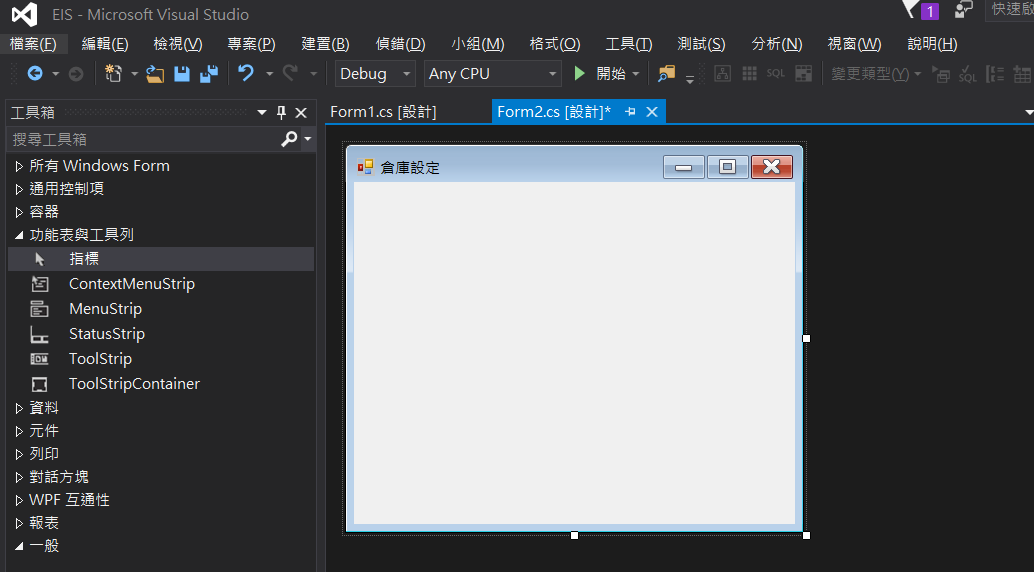The image size is (1034, 572).
Task: Click the Navigate Backward arrow icon
Action: [35, 74]
